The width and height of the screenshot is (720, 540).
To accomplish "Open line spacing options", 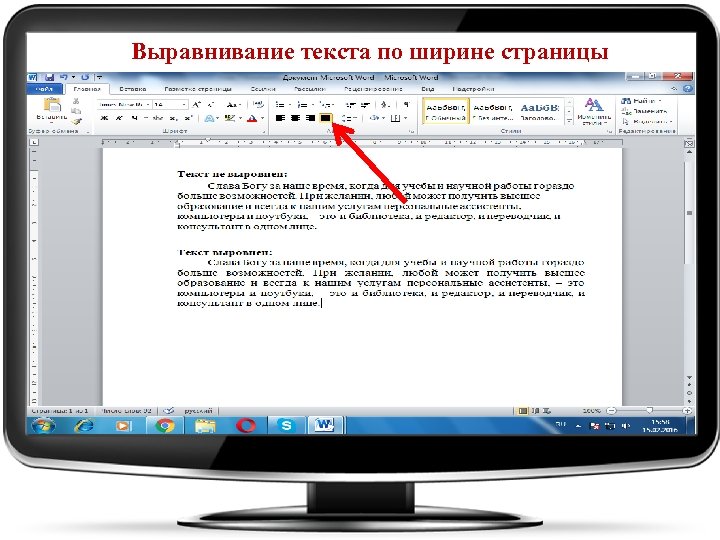I will coord(349,118).
